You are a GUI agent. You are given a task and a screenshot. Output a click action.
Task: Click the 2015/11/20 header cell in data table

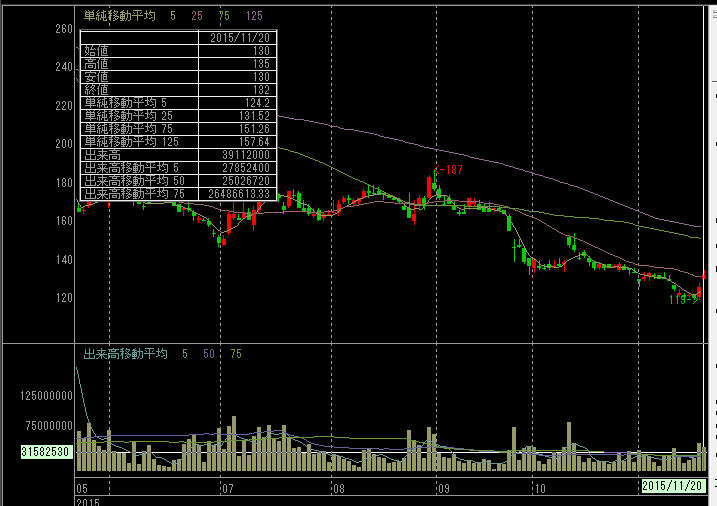(x=240, y=37)
